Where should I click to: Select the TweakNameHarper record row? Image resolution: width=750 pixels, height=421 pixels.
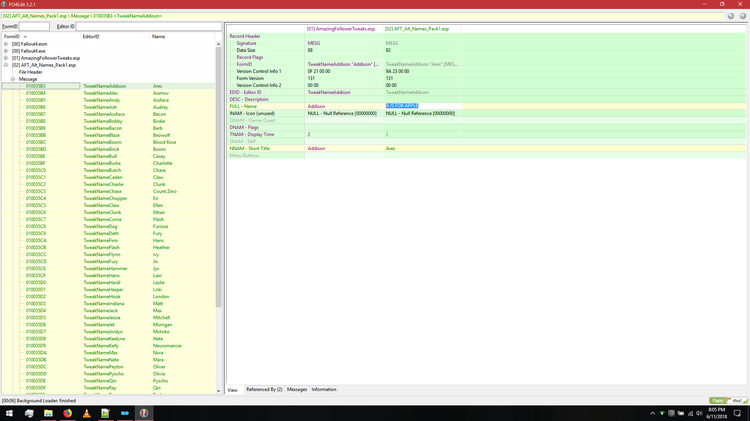(x=109, y=289)
